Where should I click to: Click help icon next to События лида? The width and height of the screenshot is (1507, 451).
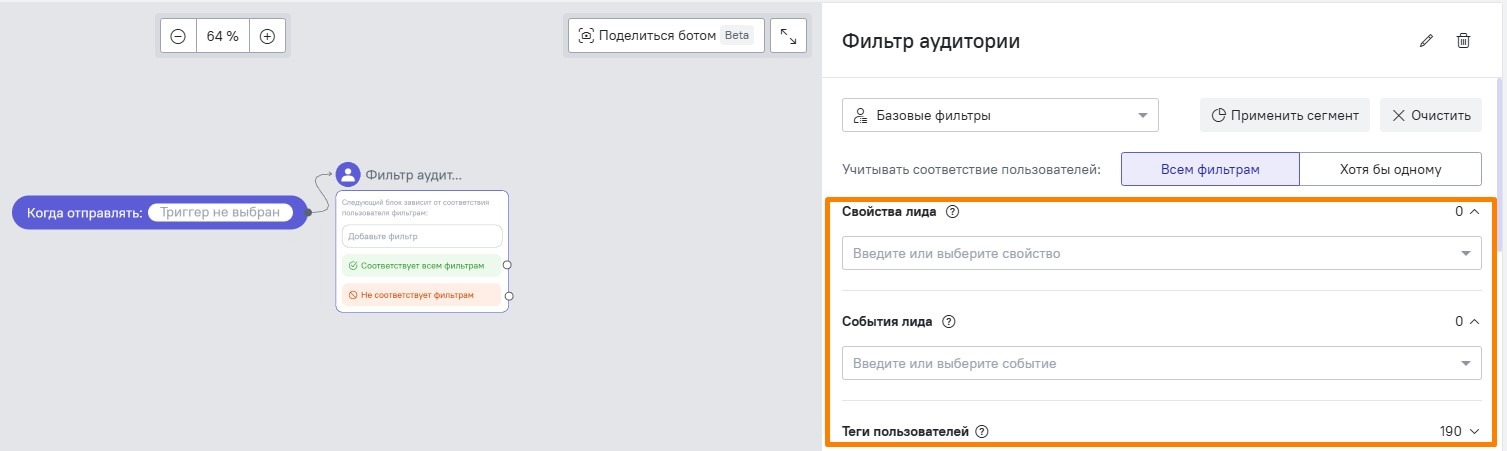point(949,322)
